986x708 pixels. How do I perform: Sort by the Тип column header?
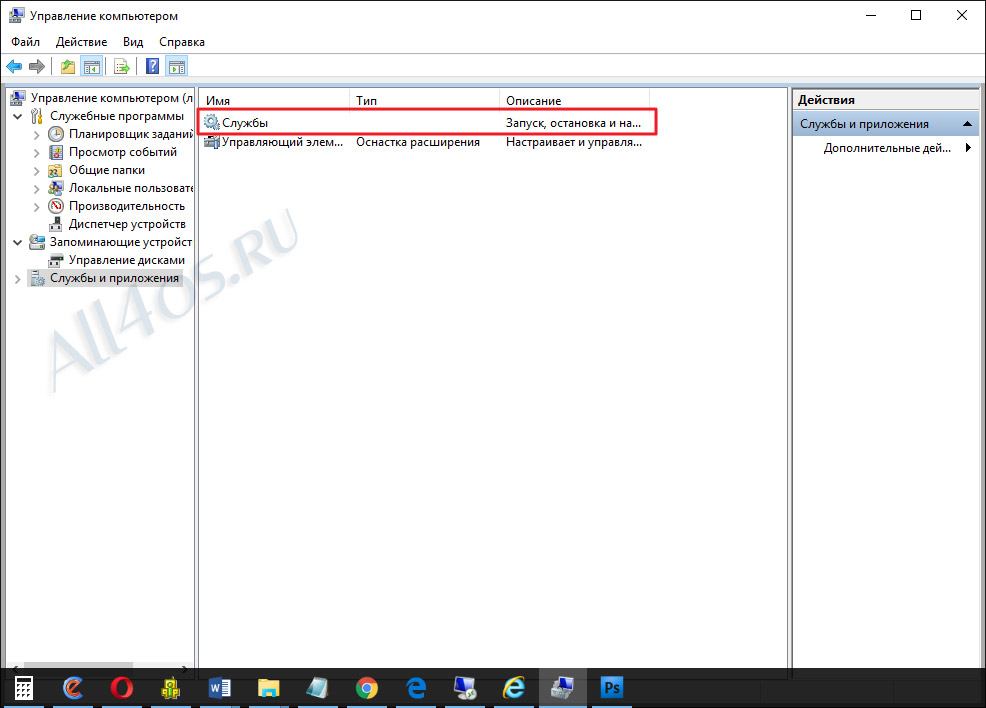(x=424, y=101)
